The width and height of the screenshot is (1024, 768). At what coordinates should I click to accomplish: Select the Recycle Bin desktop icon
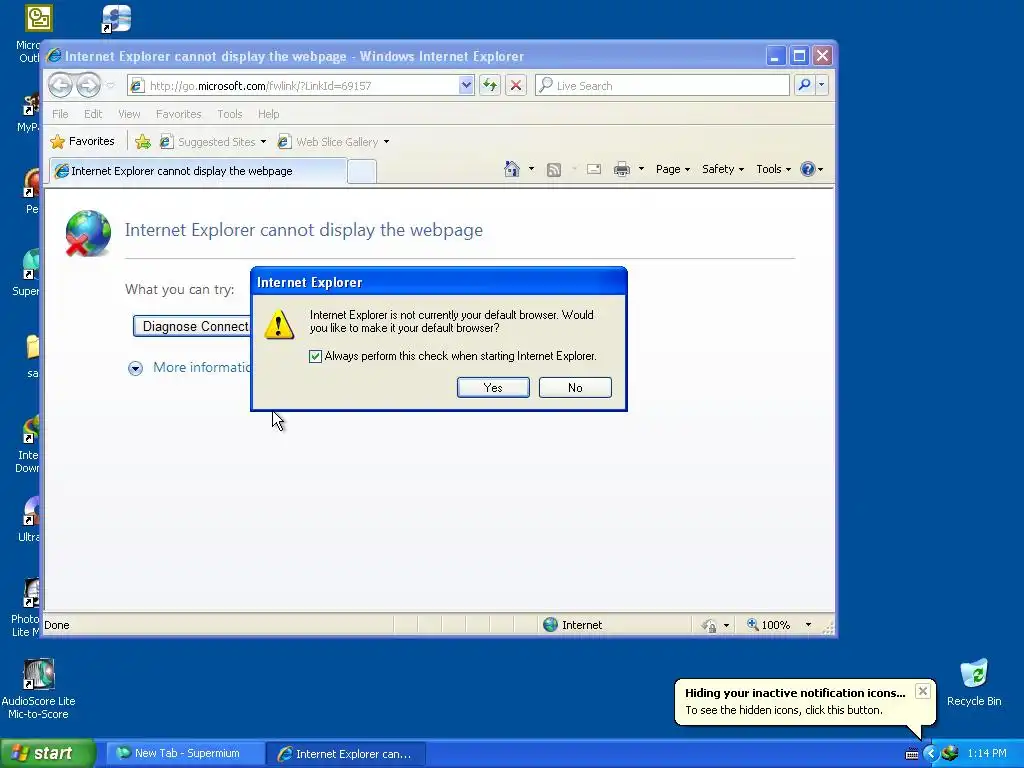pyautogui.click(x=974, y=682)
